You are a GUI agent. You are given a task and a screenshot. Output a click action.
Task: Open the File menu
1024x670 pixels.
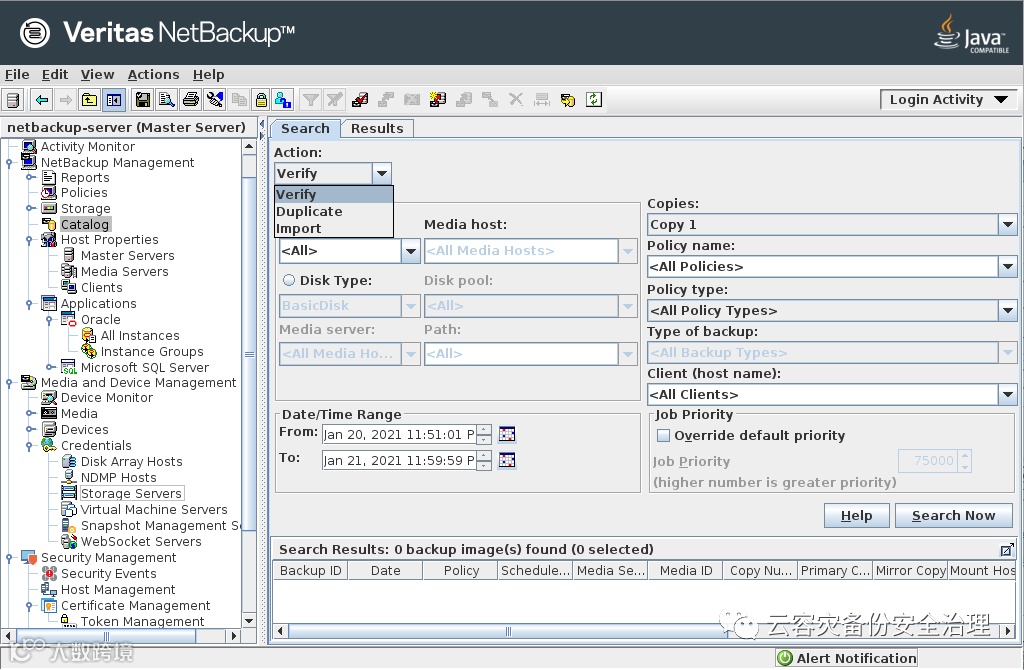pyautogui.click(x=17, y=74)
